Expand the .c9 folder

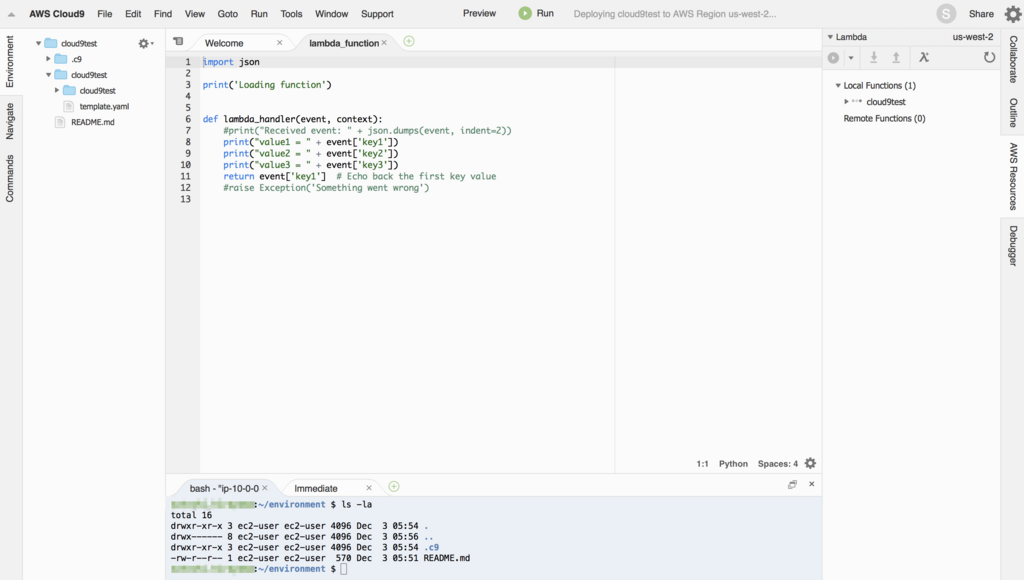click(x=48, y=59)
